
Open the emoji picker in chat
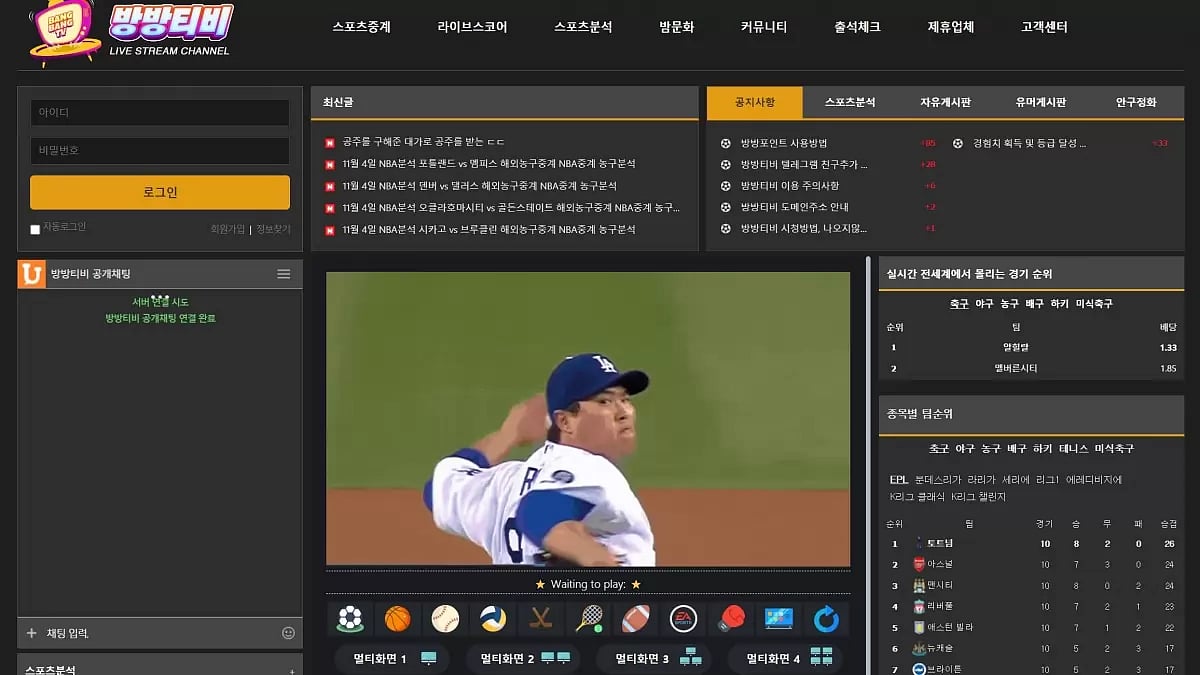tap(289, 633)
